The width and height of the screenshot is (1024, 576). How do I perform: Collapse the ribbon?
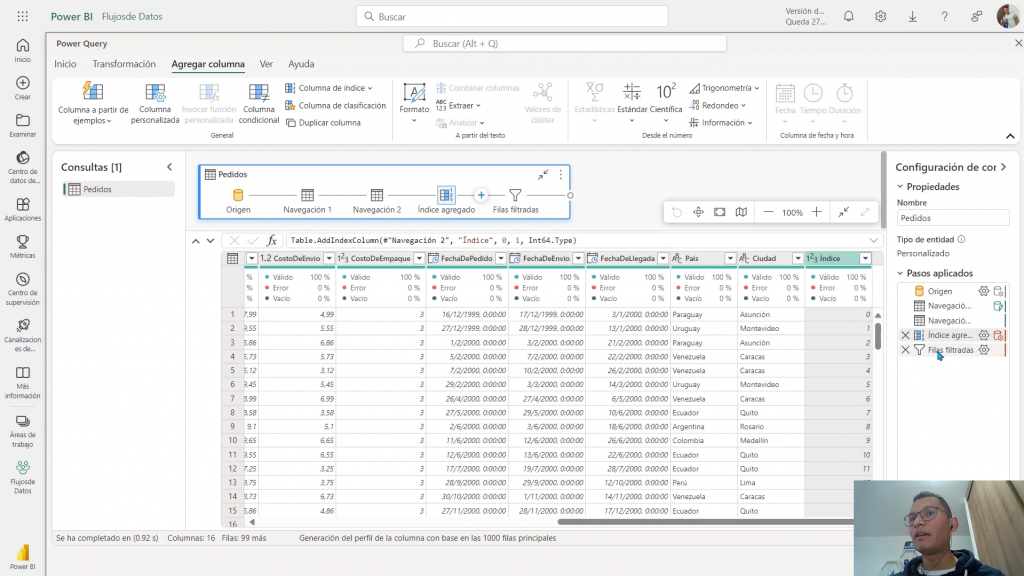coord(1010,136)
